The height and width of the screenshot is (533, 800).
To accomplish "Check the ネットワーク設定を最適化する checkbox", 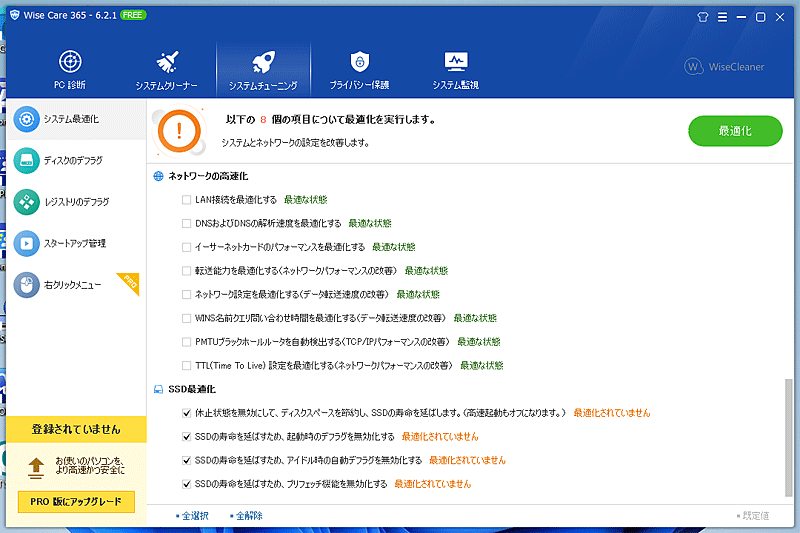I will [x=186, y=295].
